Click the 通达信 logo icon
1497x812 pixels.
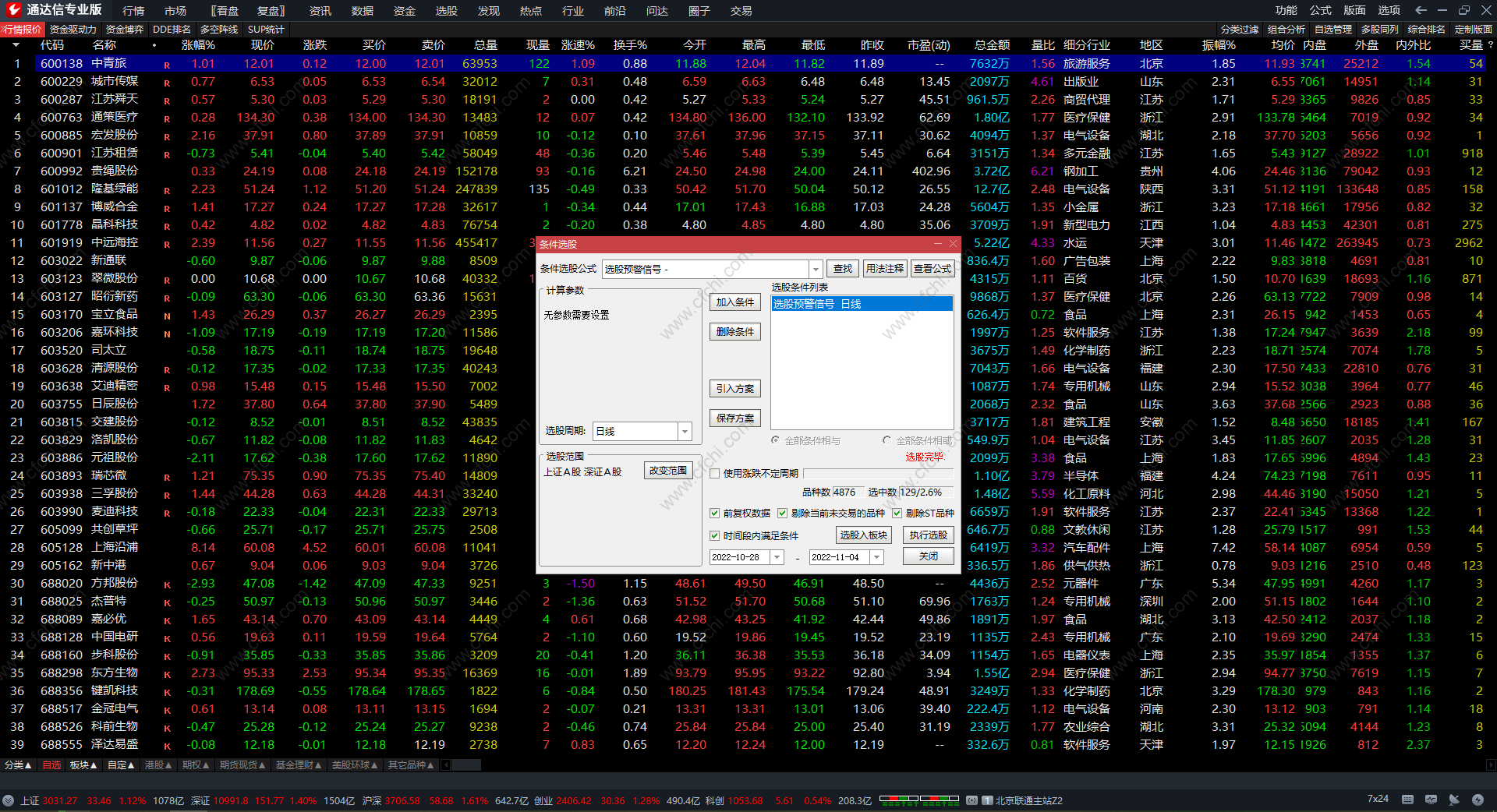pos(13,10)
